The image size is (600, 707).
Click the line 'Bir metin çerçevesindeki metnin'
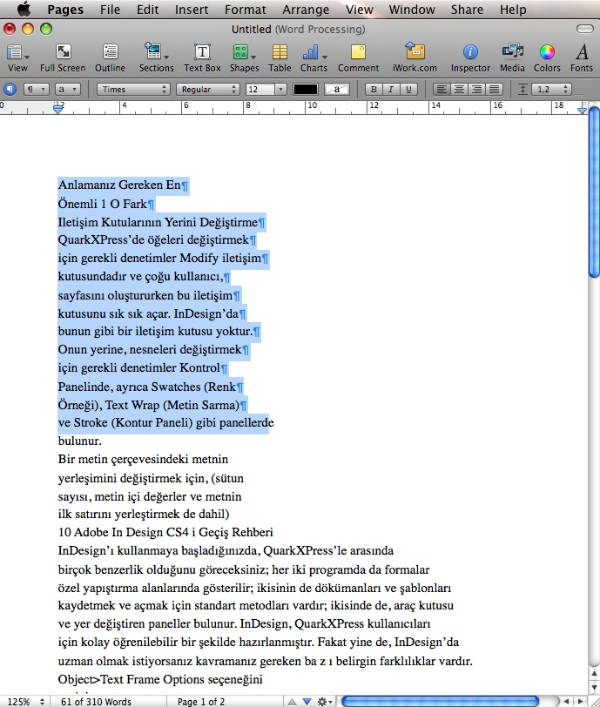(x=143, y=459)
